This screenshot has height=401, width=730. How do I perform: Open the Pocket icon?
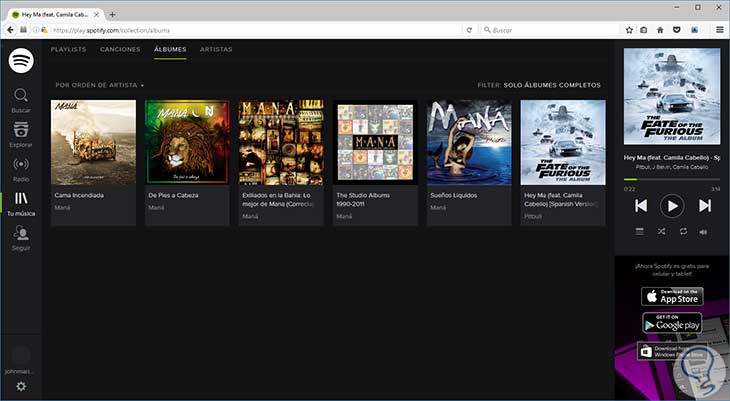coord(677,30)
